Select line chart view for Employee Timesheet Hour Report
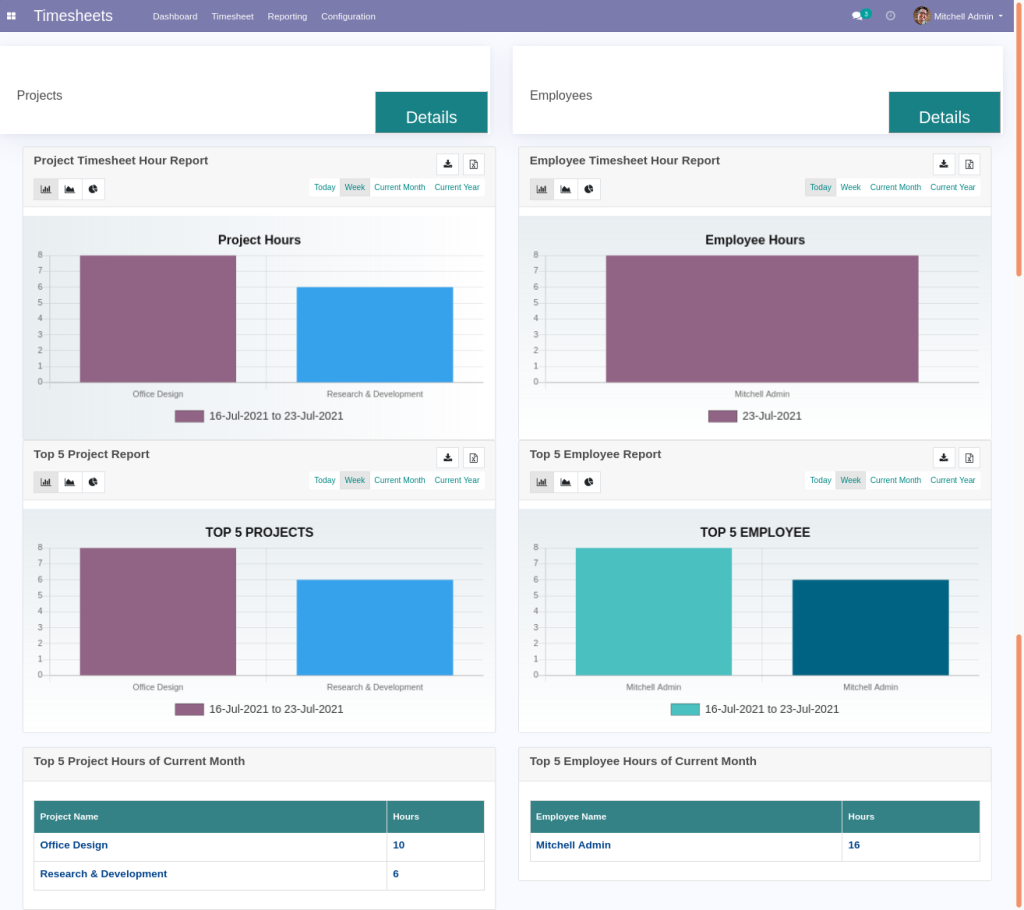This screenshot has width=1024, height=910. pos(565,189)
